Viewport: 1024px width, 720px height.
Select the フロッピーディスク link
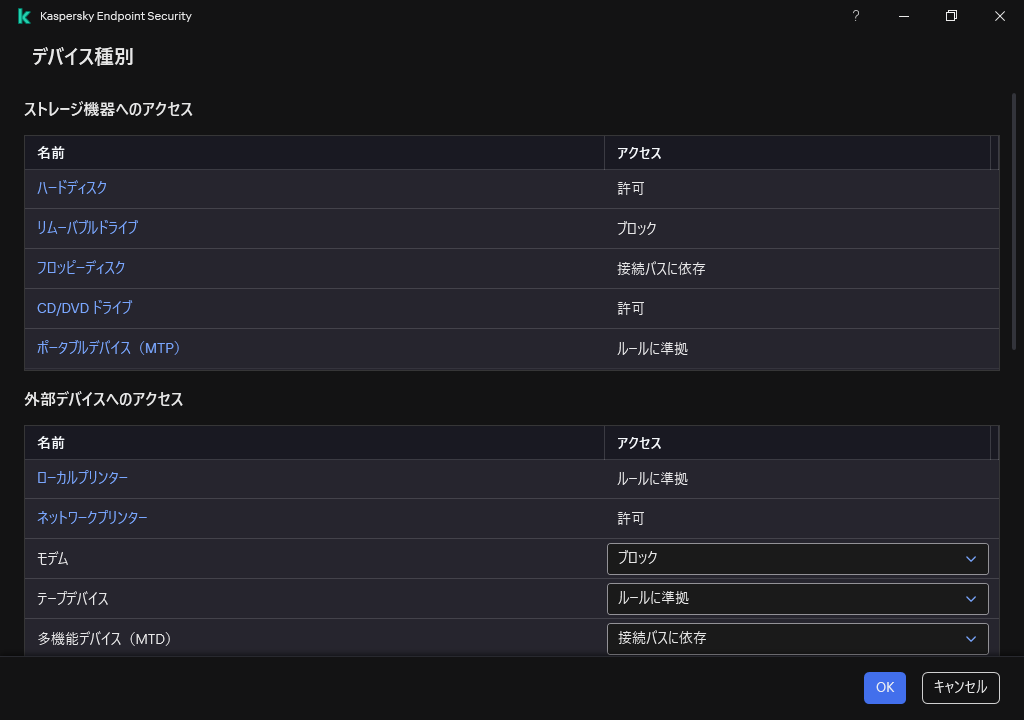tap(80, 268)
